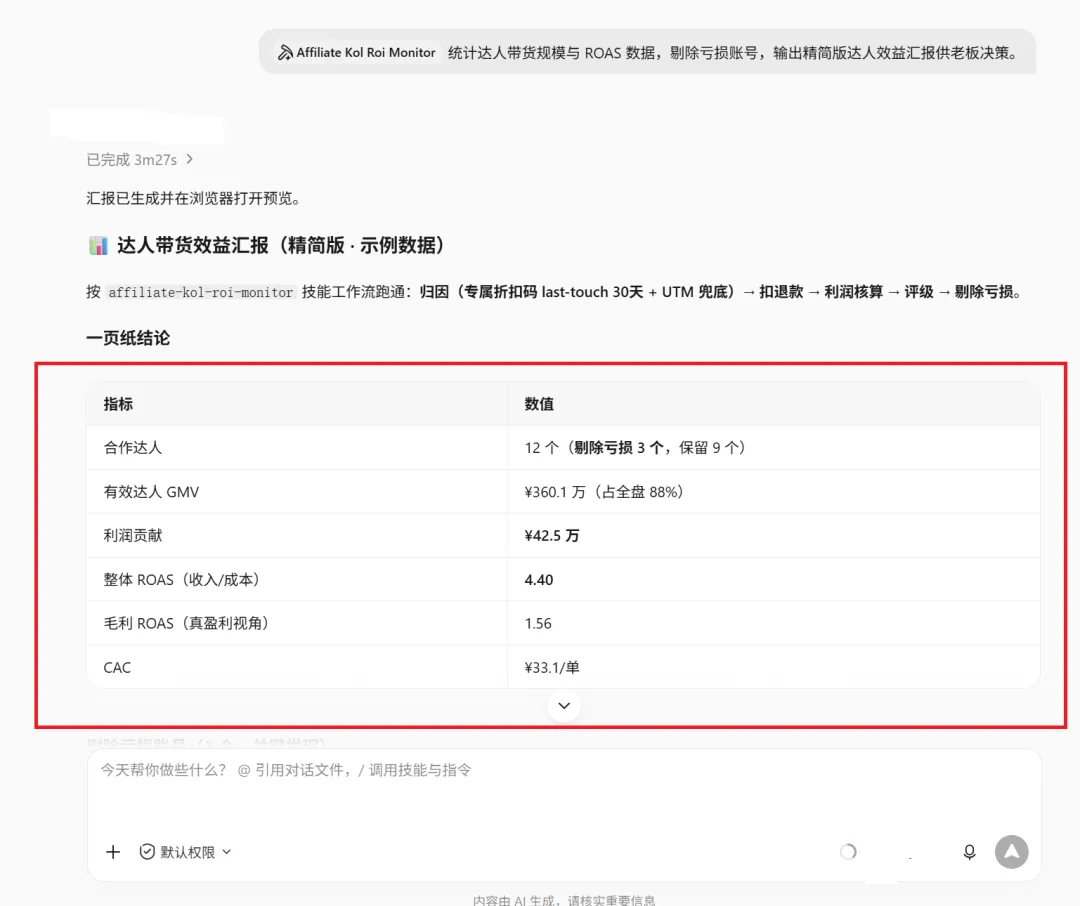Select the CAC row label
The width and height of the screenshot is (1080, 906).
[117, 668]
